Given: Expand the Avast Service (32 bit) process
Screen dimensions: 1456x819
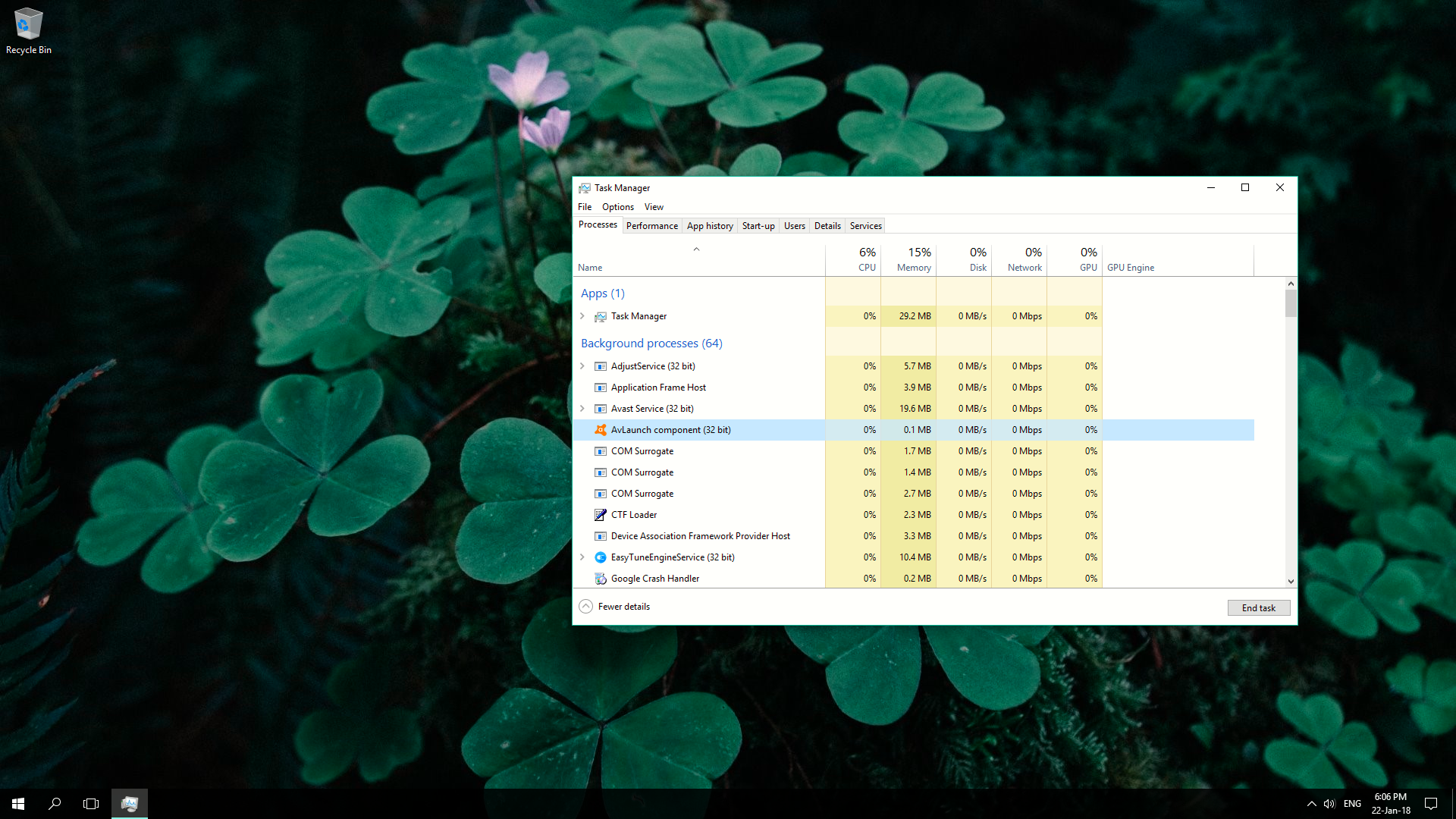Looking at the screenshot, I should coord(582,409).
